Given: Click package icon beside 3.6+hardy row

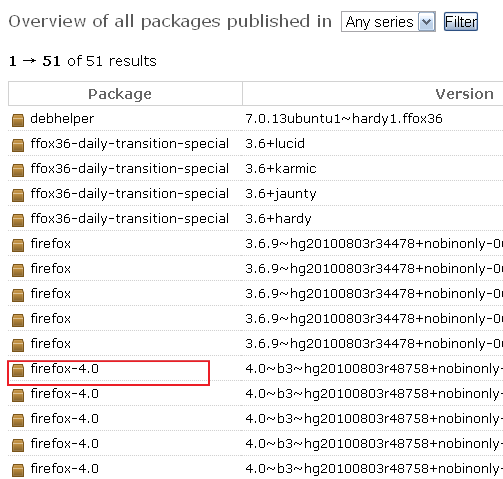Looking at the screenshot, I should (x=18, y=220).
